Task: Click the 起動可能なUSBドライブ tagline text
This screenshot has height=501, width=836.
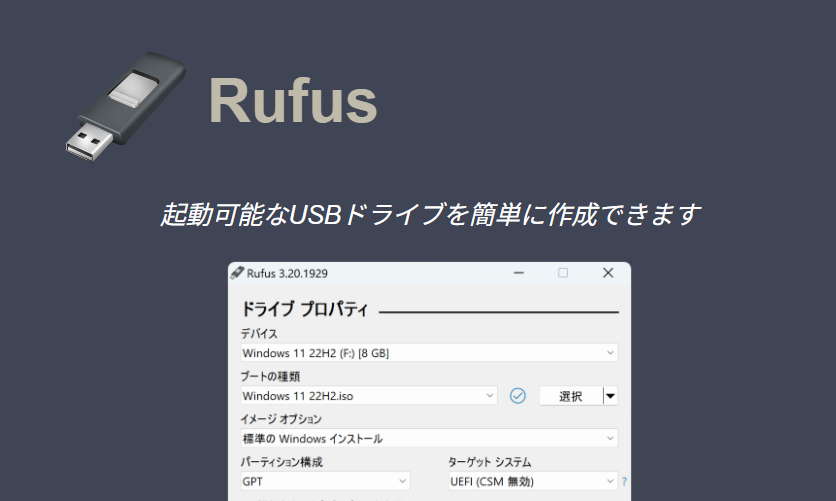Action: pyautogui.click(x=430, y=215)
